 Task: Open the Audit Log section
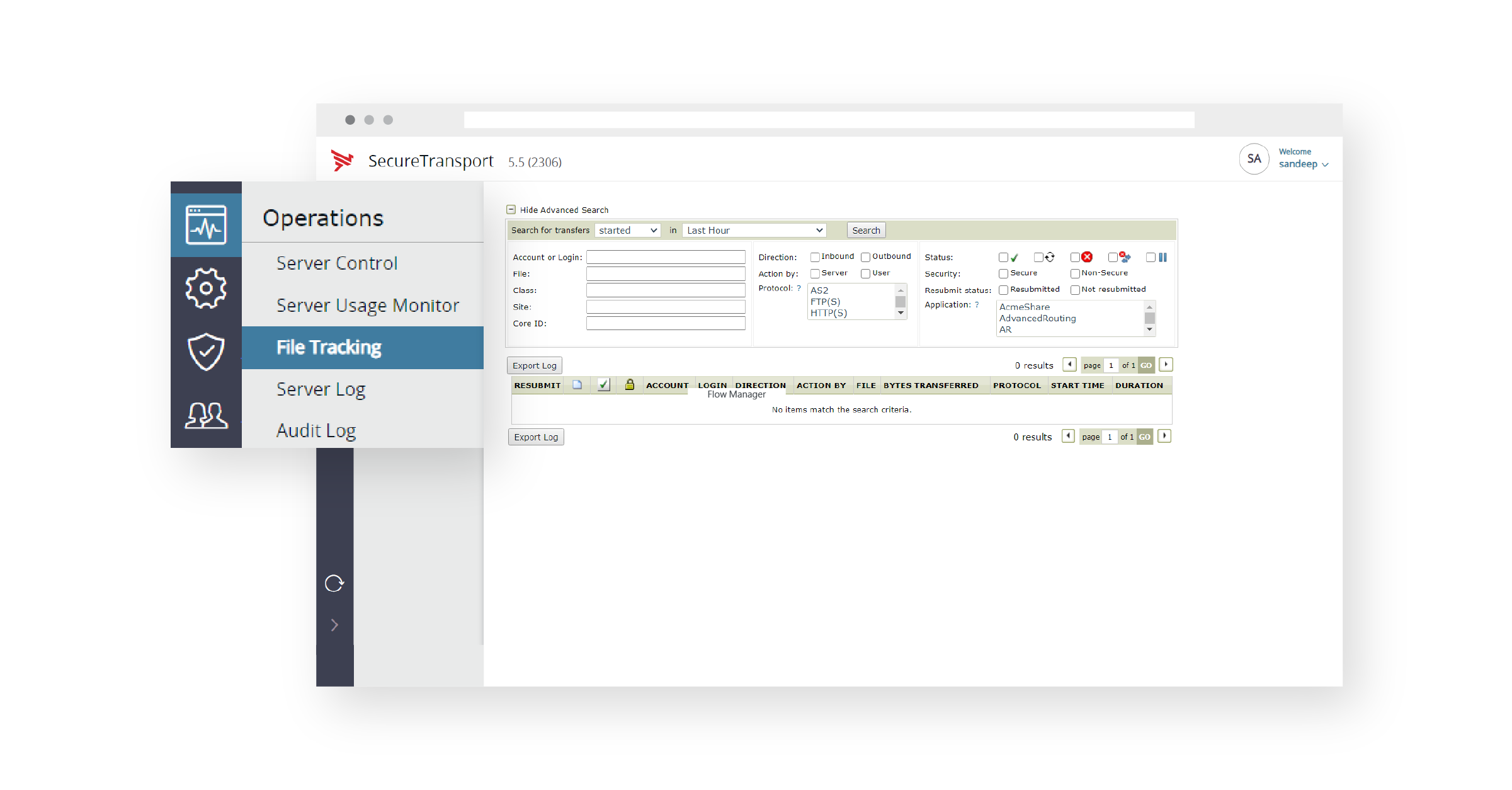click(x=317, y=430)
